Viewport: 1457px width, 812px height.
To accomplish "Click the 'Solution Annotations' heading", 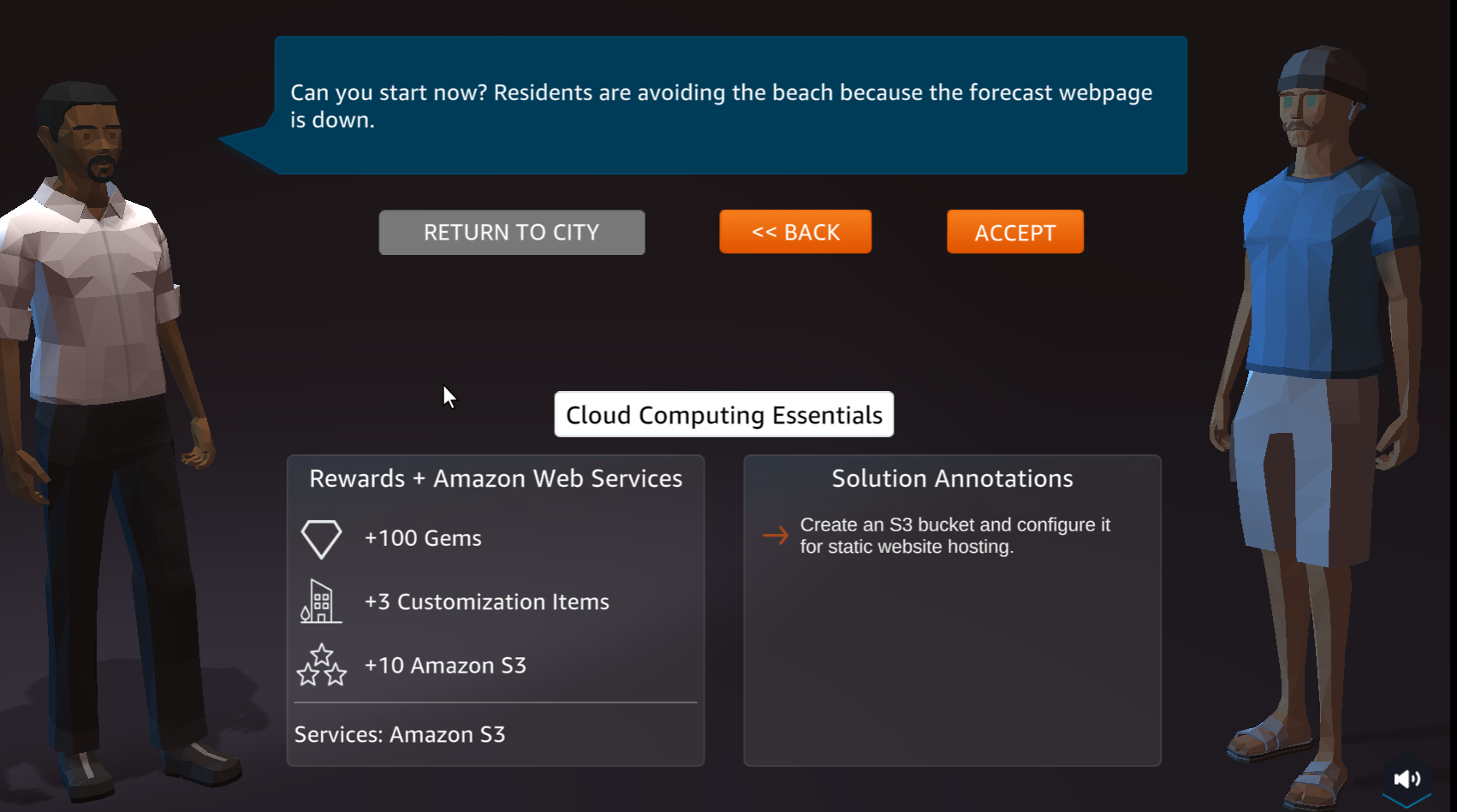I will (x=952, y=478).
